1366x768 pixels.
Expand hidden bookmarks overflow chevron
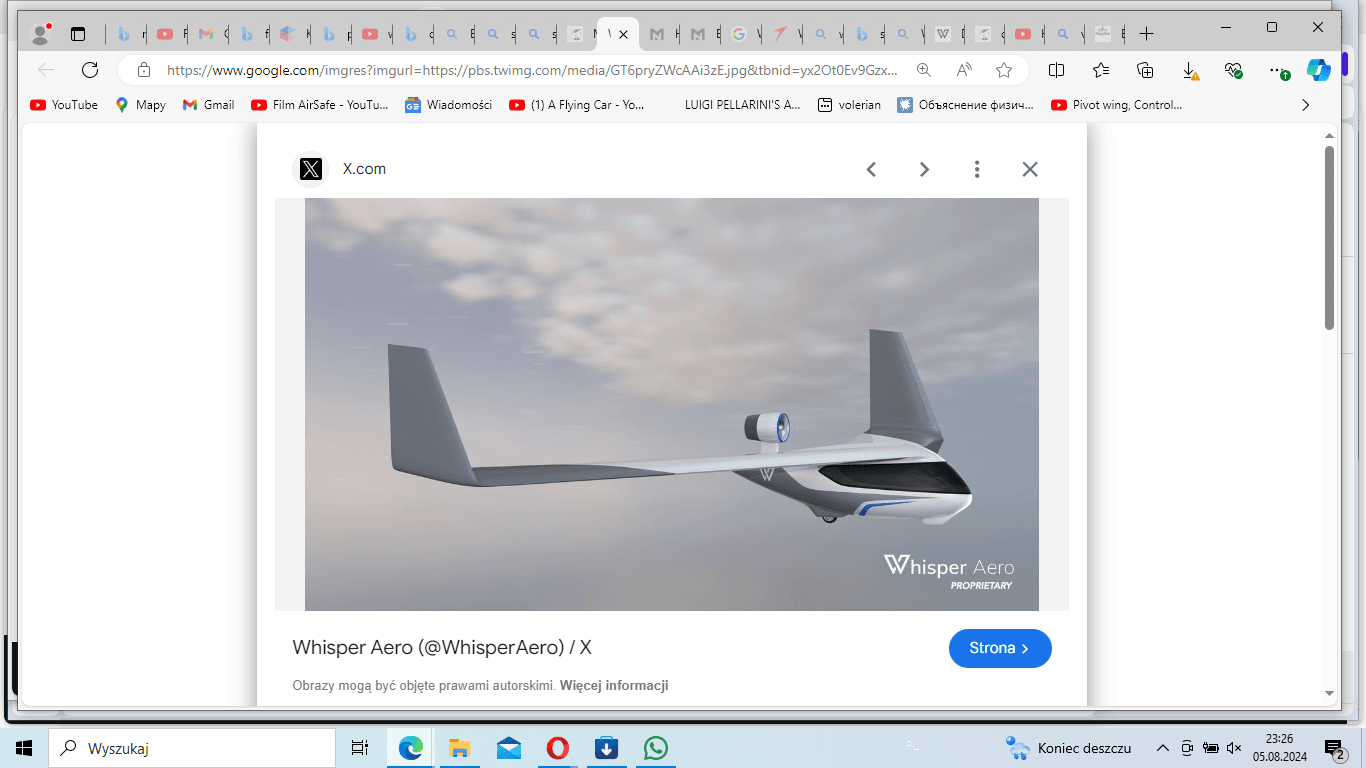point(1305,105)
